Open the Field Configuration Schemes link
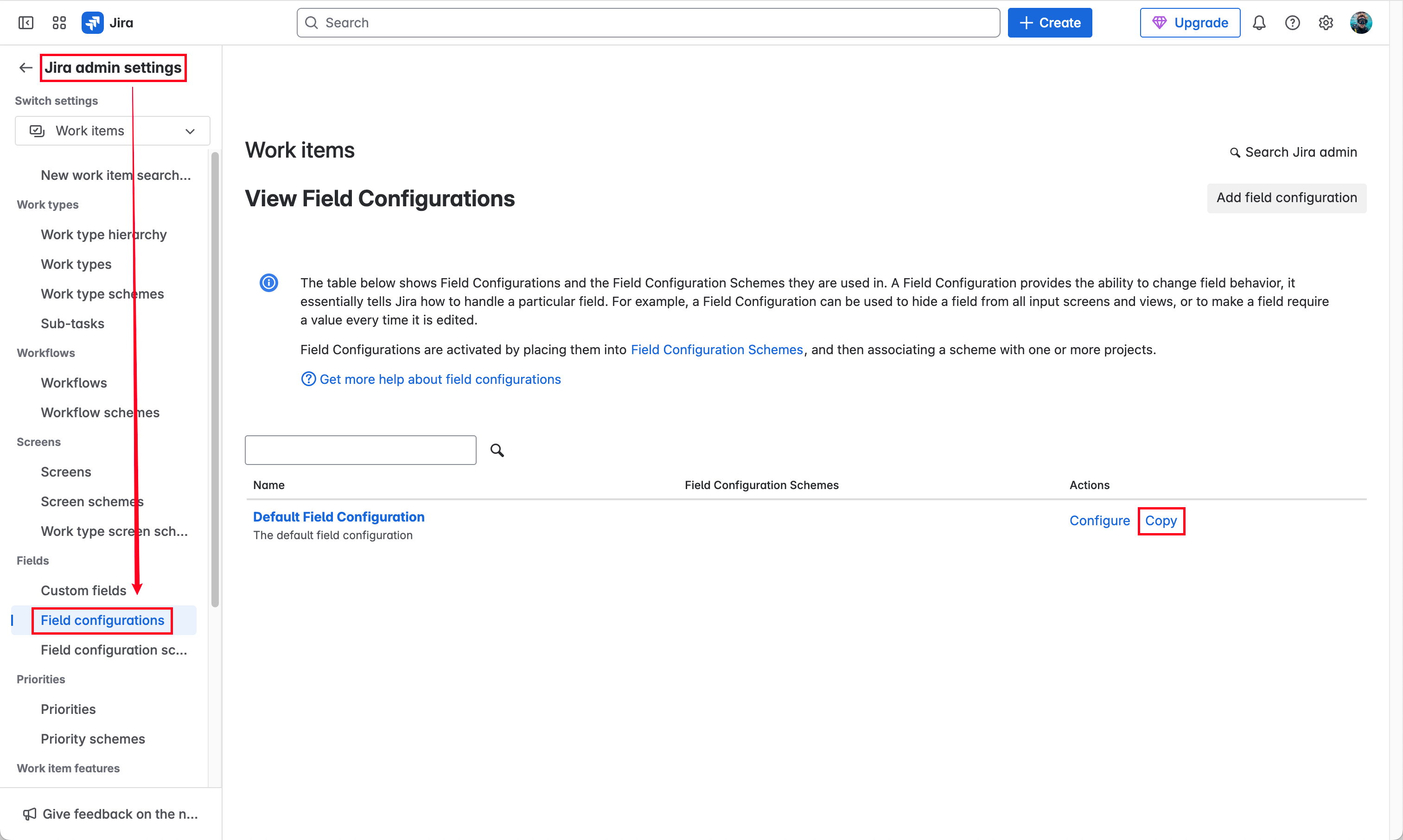The image size is (1403, 840). (x=716, y=349)
